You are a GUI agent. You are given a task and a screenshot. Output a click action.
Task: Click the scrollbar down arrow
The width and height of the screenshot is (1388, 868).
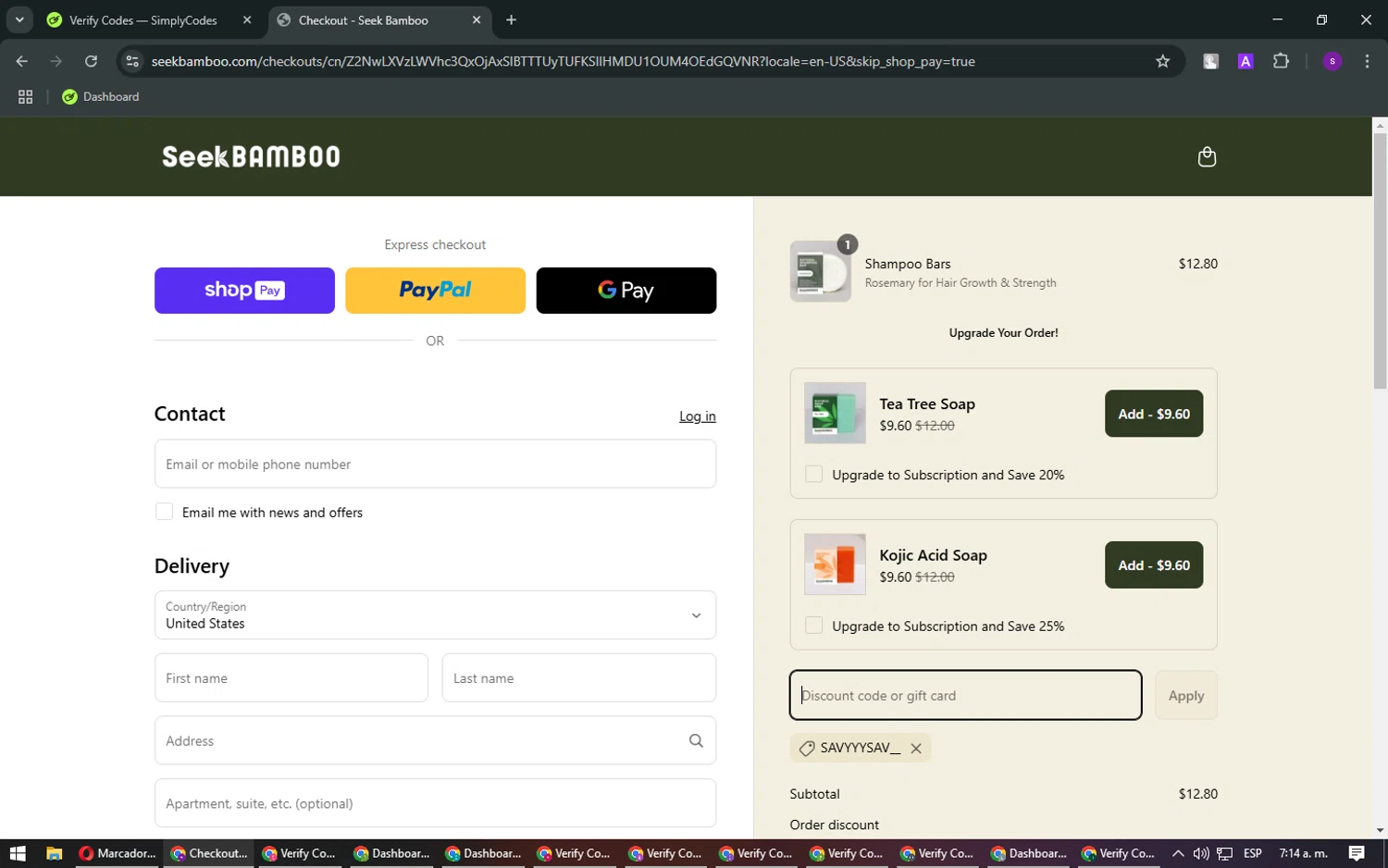pos(1380,831)
